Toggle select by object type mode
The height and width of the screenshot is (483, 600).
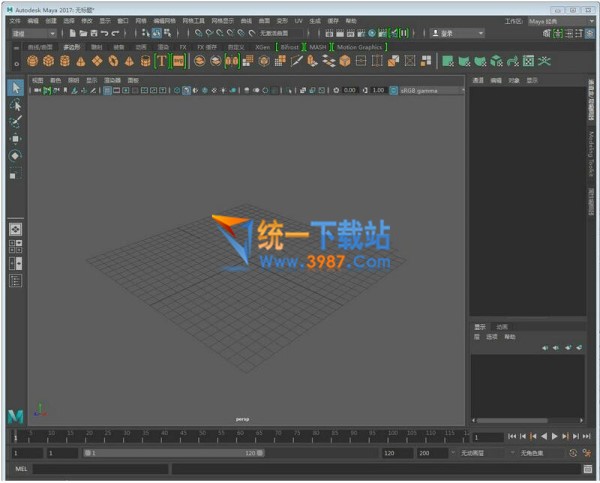[x=157, y=33]
